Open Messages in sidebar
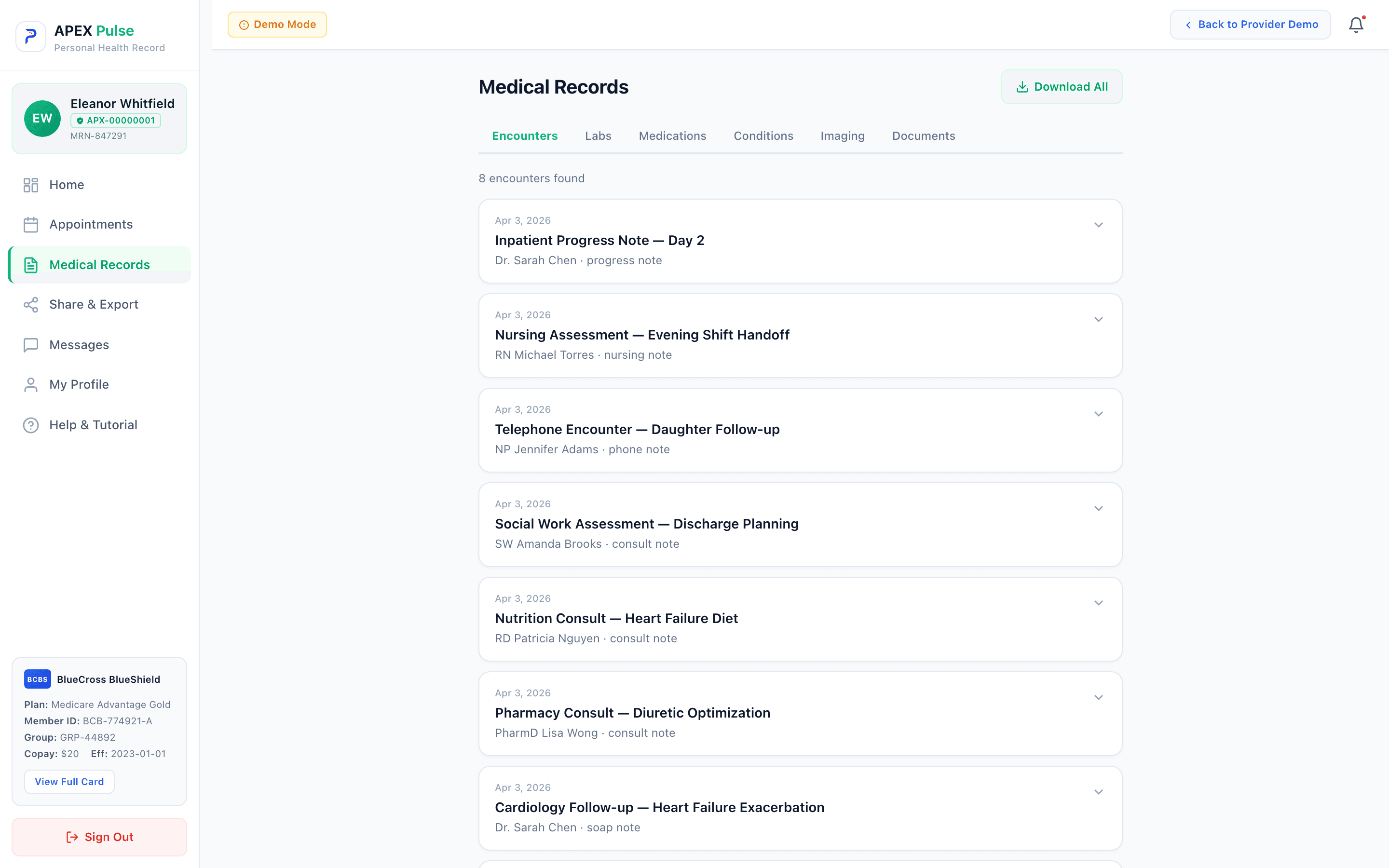The width and height of the screenshot is (1389, 868). (99, 344)
